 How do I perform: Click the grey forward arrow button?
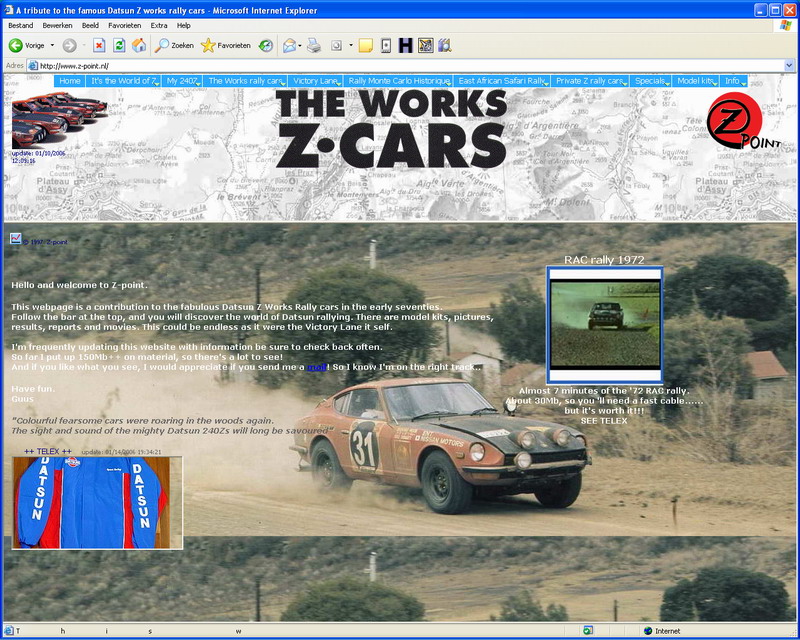click(x=69, y=45)
